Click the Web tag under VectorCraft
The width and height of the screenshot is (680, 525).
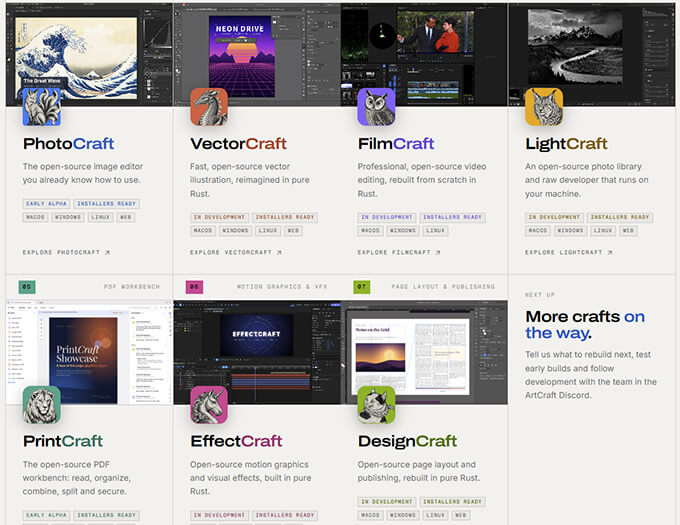(x=293, y=231)
